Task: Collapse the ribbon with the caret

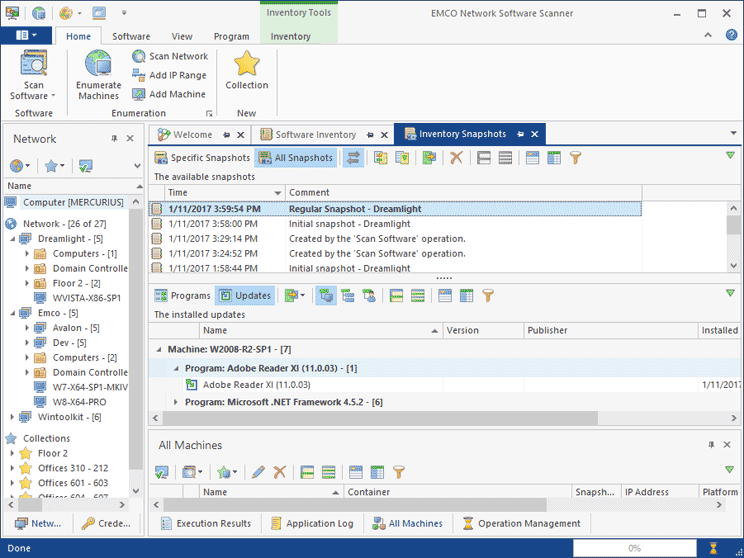Action: pos(708,35)
